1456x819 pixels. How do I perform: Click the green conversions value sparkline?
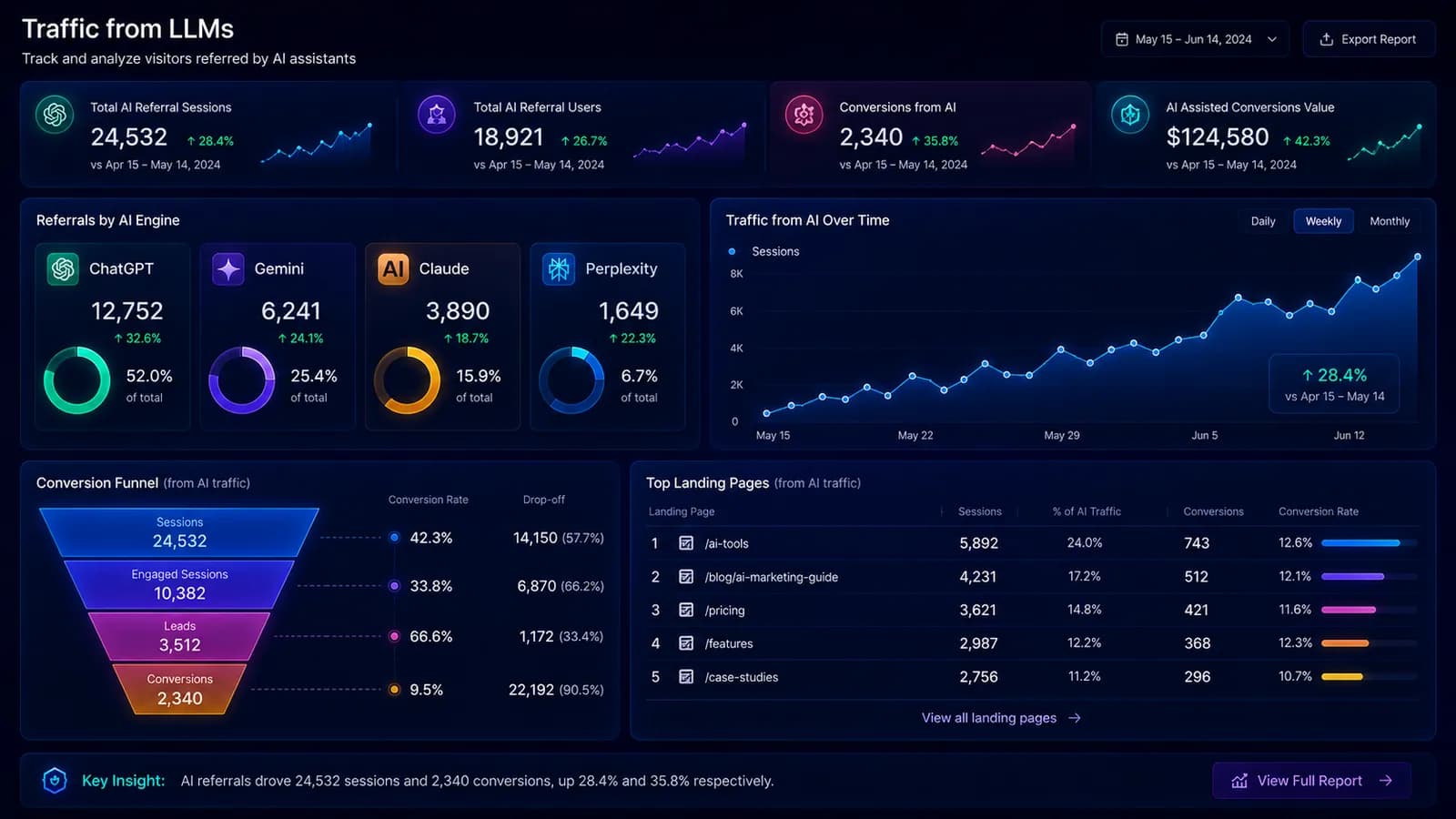[1383, 143]
